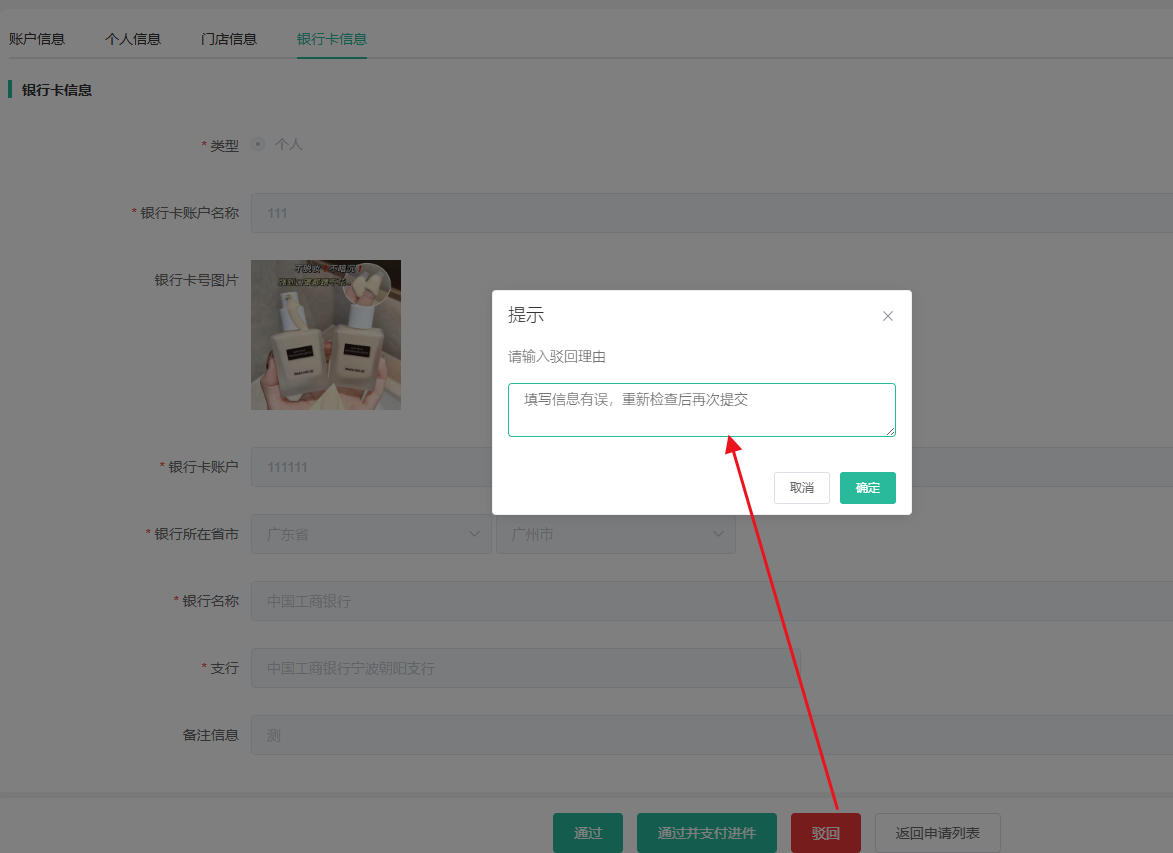Click 通过并支付进件 button

point(707,833)
